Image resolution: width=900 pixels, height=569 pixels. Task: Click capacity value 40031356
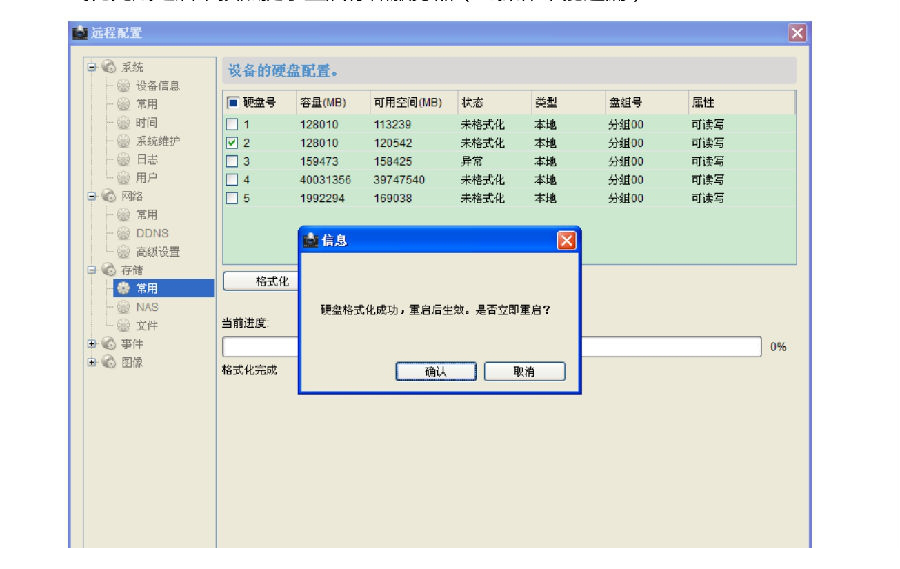point(325,180)
